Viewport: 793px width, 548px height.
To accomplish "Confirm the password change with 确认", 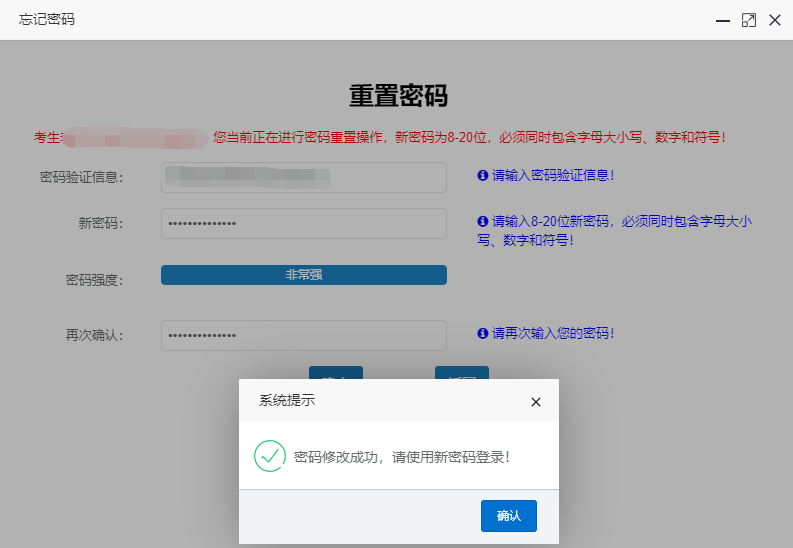I will (508, 516).
